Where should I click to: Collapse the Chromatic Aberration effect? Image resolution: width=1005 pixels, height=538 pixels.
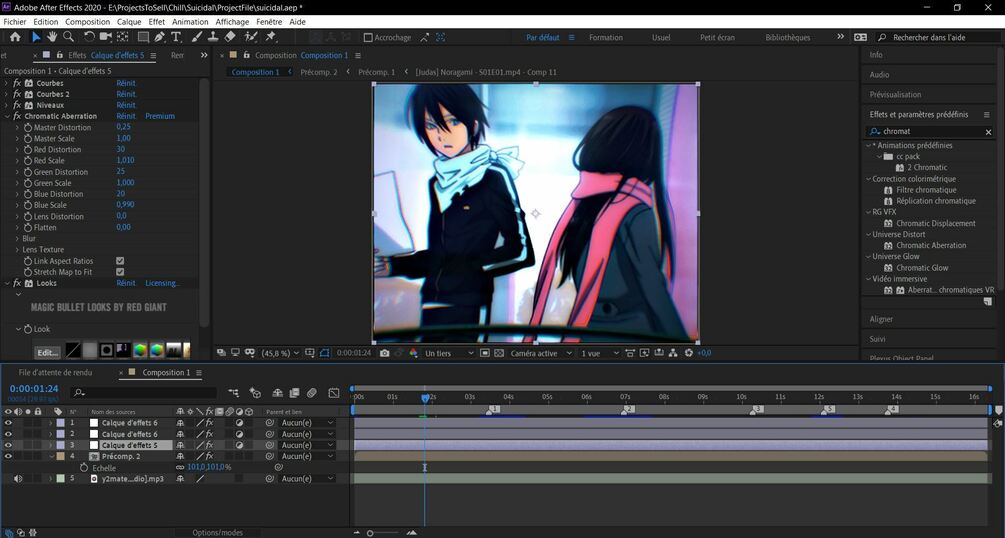tap(6, 116)
